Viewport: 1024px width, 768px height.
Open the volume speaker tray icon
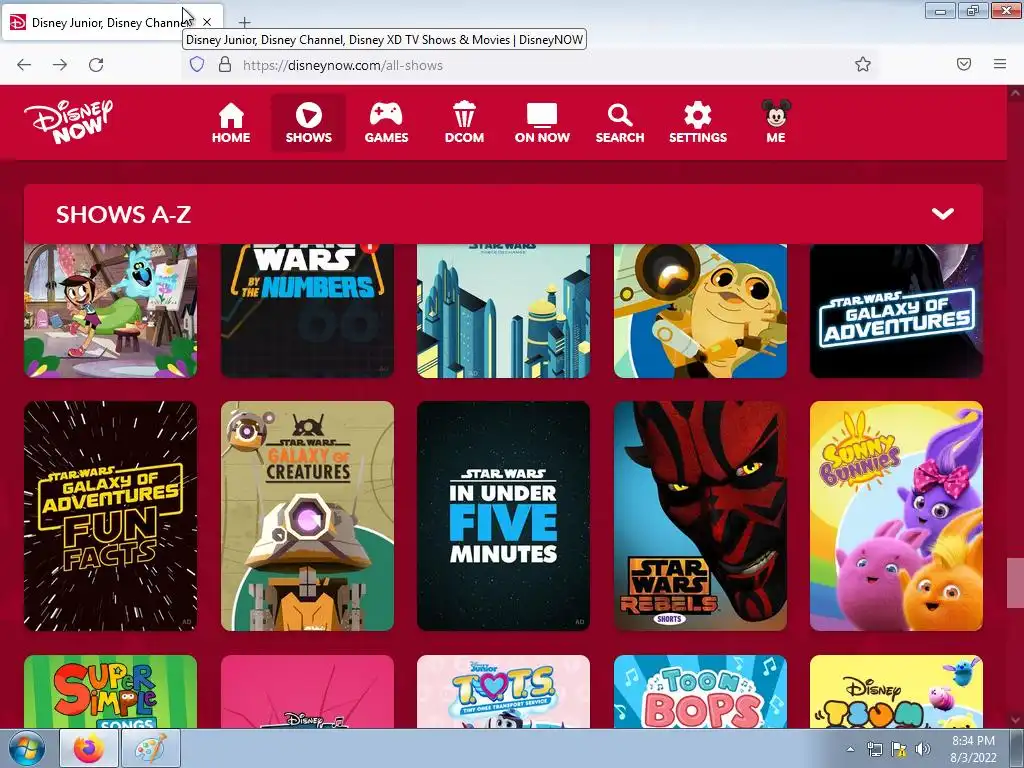[922, 749]
